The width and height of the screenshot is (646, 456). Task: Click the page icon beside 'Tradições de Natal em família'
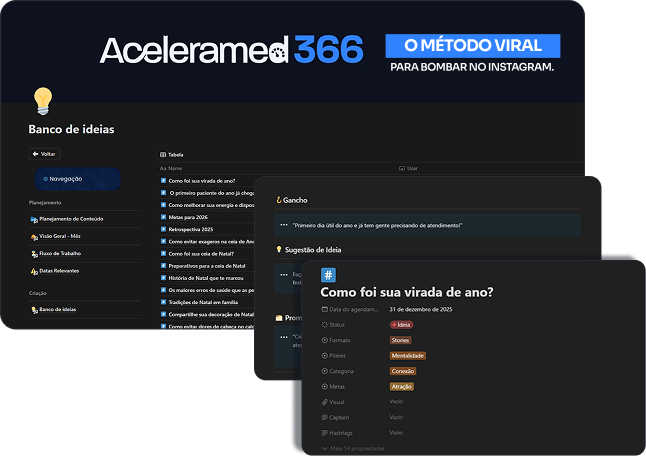[x=163, y=302]
